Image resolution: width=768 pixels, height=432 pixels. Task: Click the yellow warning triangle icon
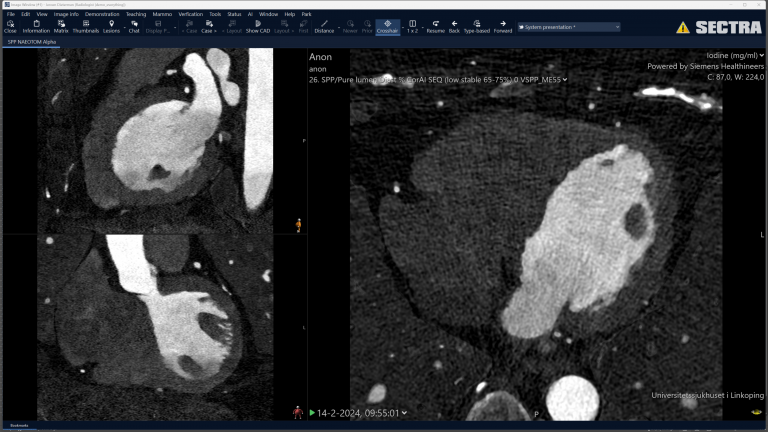[683, 28]
